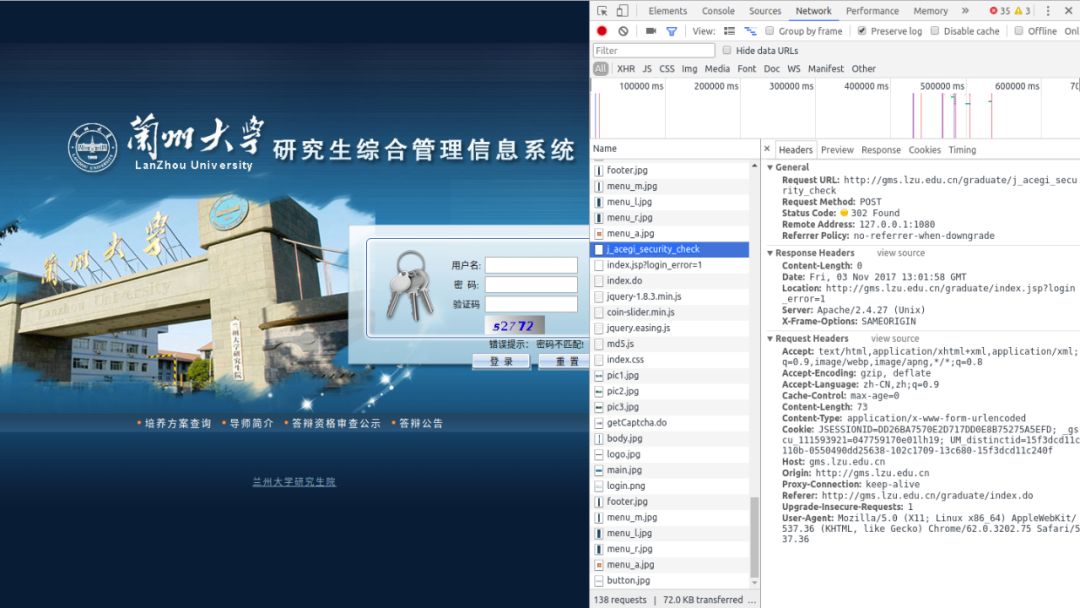Enable Group by frame checkbox
The height and width of the screenshot is (608, 1080).
click(x=770, y=31)
